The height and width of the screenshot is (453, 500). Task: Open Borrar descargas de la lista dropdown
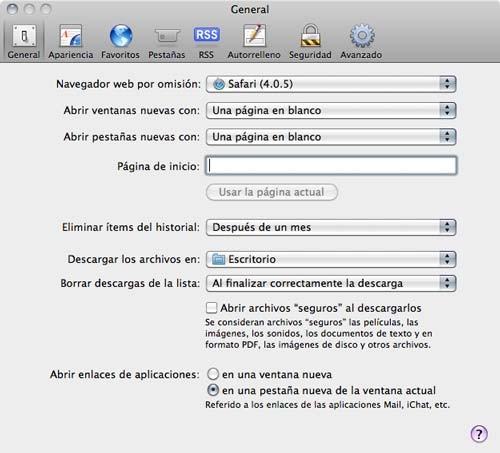[331, 283]
